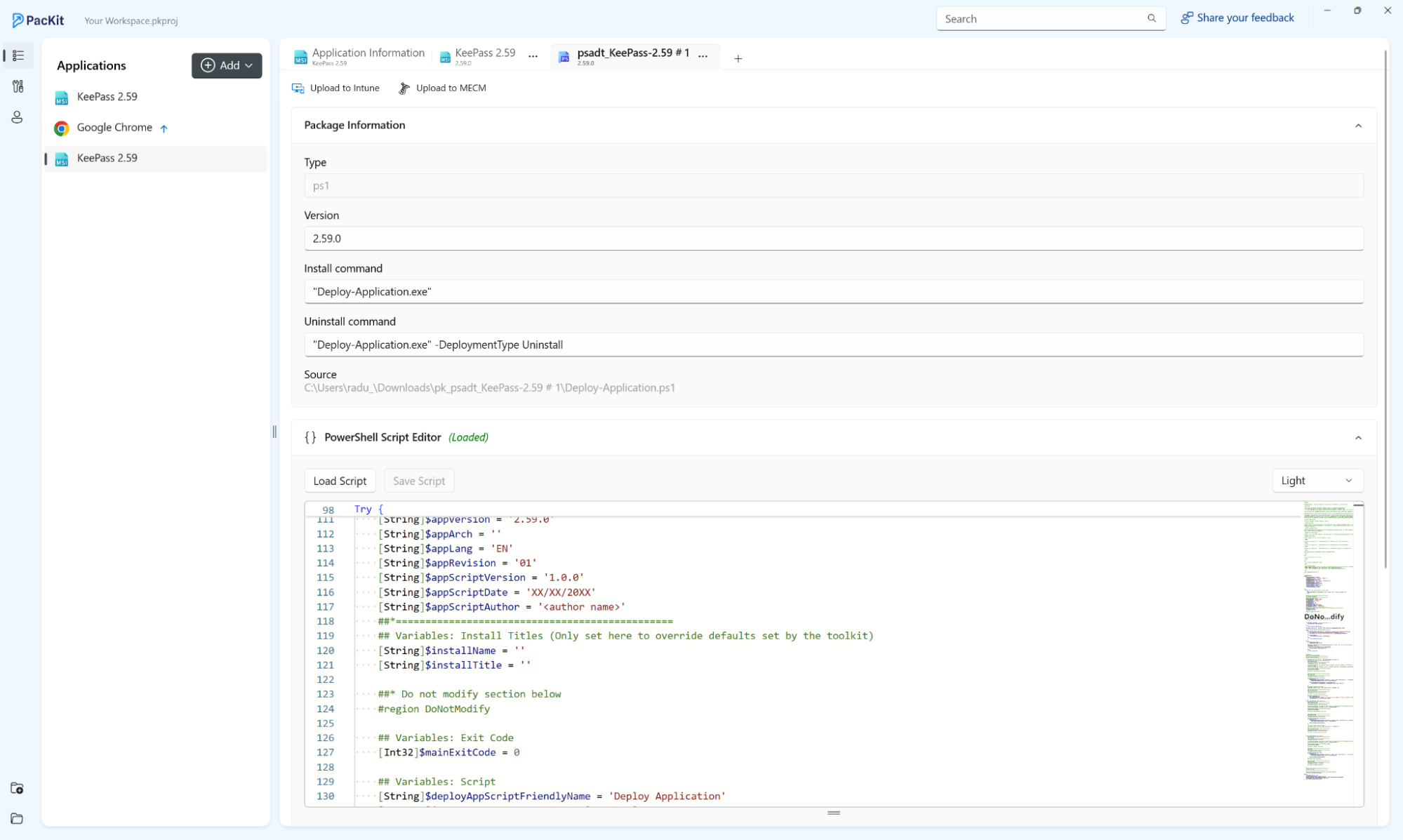Collapse the Package Information section
1403x840 pixels.
(1359, 126)
